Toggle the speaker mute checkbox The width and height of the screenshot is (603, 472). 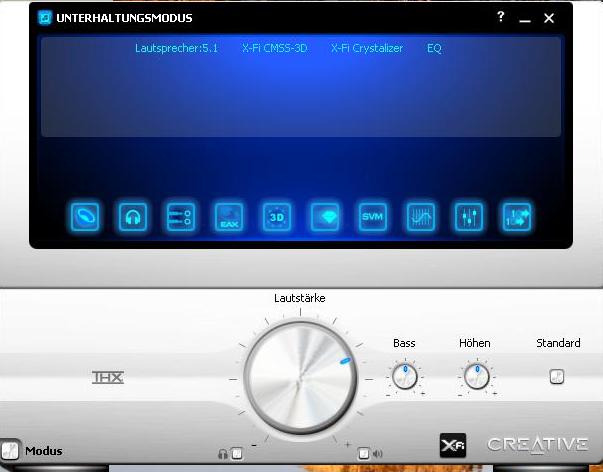(x=363, y=454)
